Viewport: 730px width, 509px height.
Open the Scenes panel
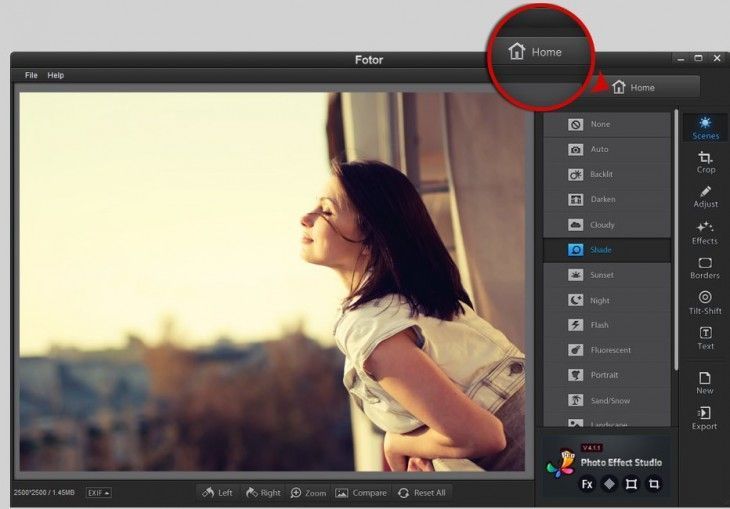point(705,128)
